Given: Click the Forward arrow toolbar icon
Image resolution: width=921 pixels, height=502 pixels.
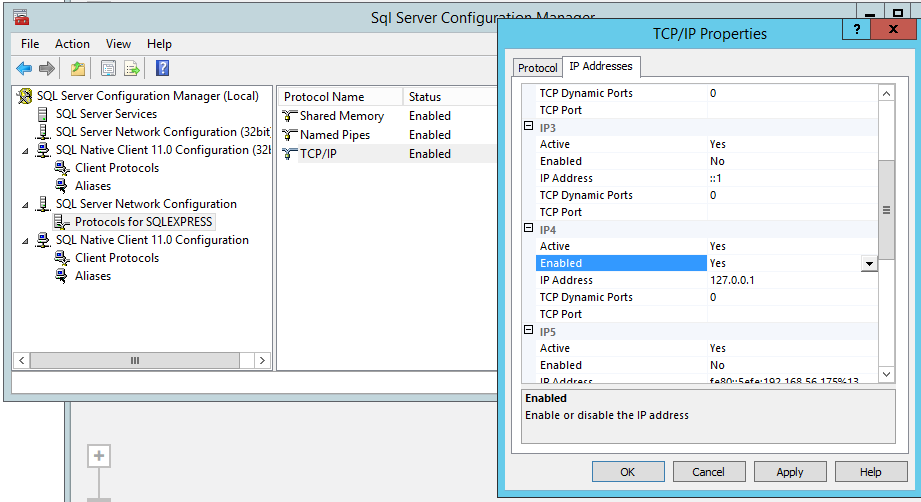Looking at the screenshot, I should tap(46, 68).
